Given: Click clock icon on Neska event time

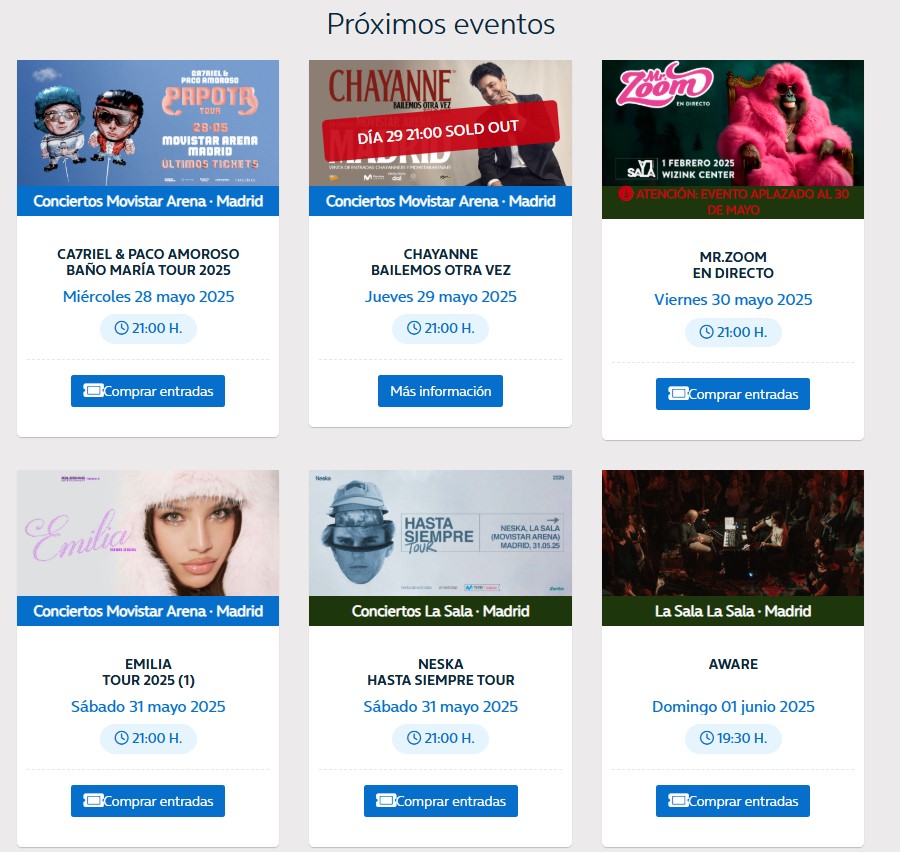Looking at the screenshot, I should pos(414,738).
